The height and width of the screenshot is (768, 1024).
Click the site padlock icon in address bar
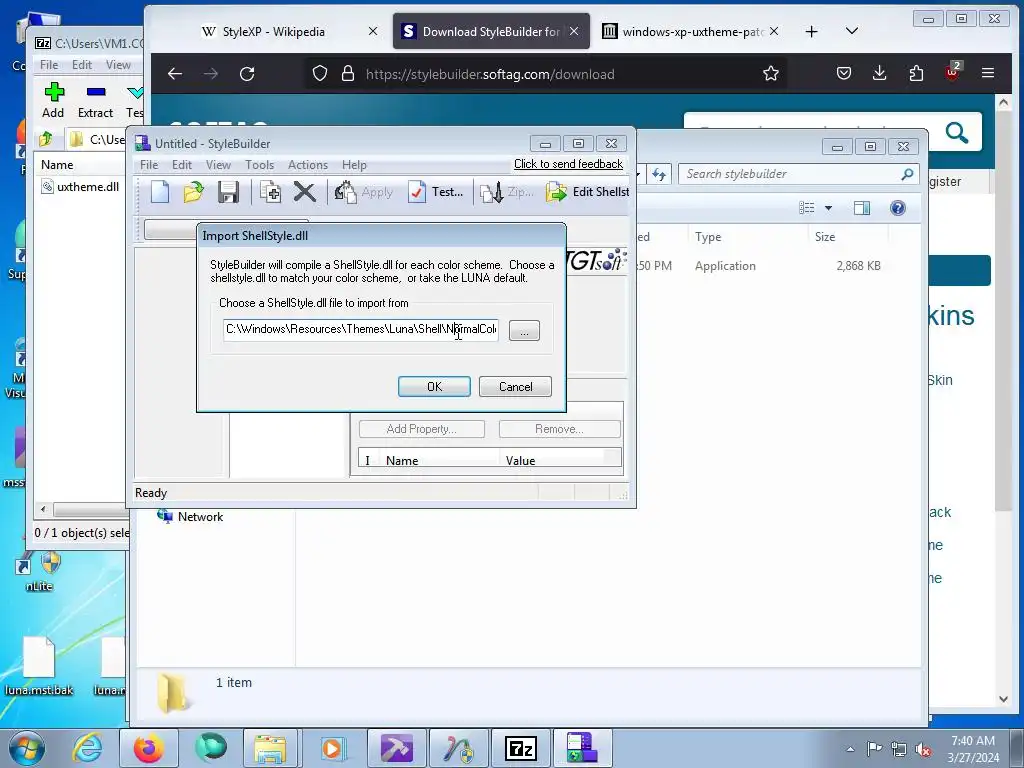click(x=348, y=74)
